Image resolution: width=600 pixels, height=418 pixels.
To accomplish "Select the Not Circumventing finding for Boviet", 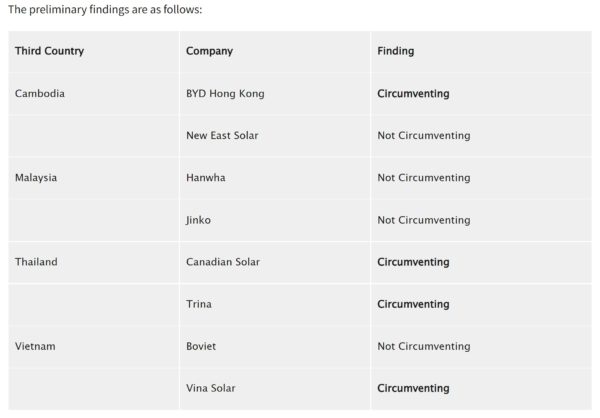I will point(423,346).
